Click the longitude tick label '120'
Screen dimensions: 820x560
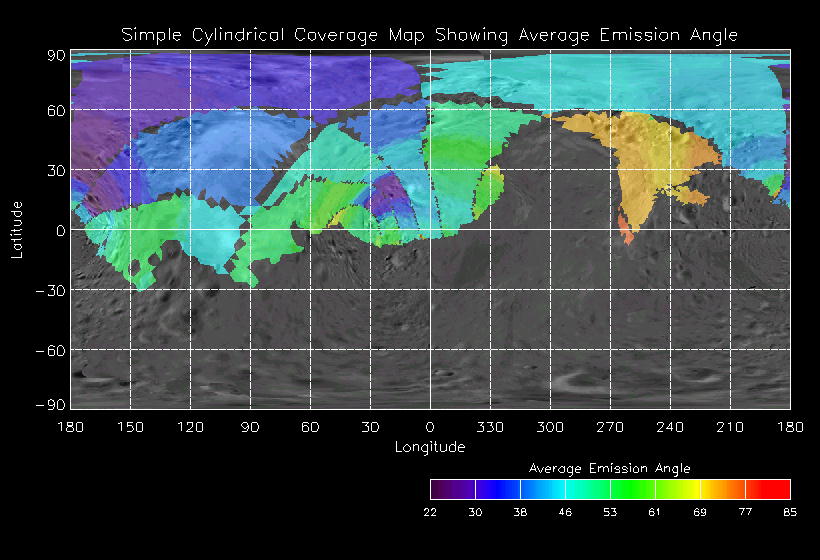[x=190, y=427]
